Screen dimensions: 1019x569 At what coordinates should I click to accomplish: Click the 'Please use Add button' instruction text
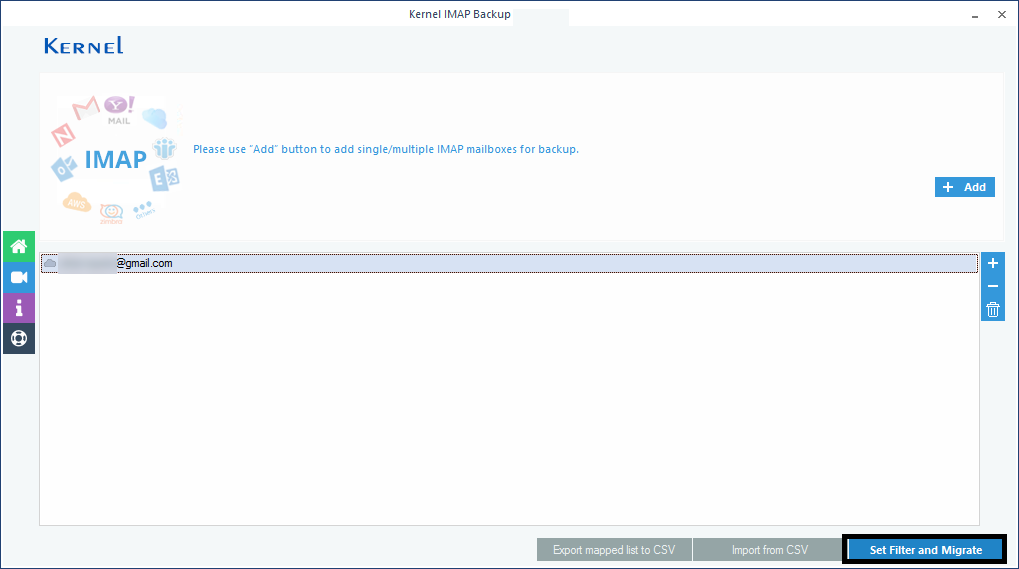pos(385,149)
